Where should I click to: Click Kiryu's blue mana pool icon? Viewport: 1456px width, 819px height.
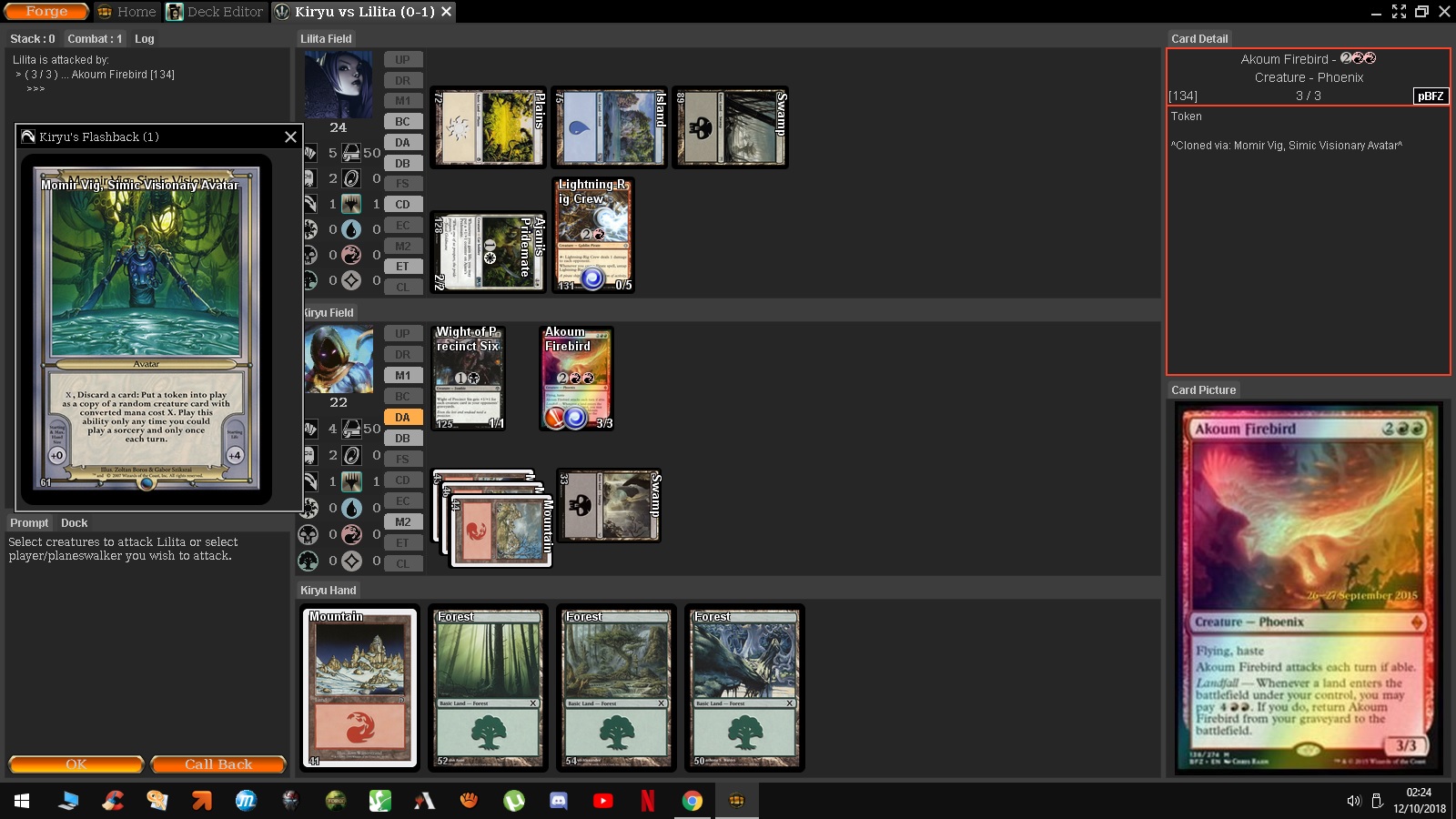tap(351, 508)
